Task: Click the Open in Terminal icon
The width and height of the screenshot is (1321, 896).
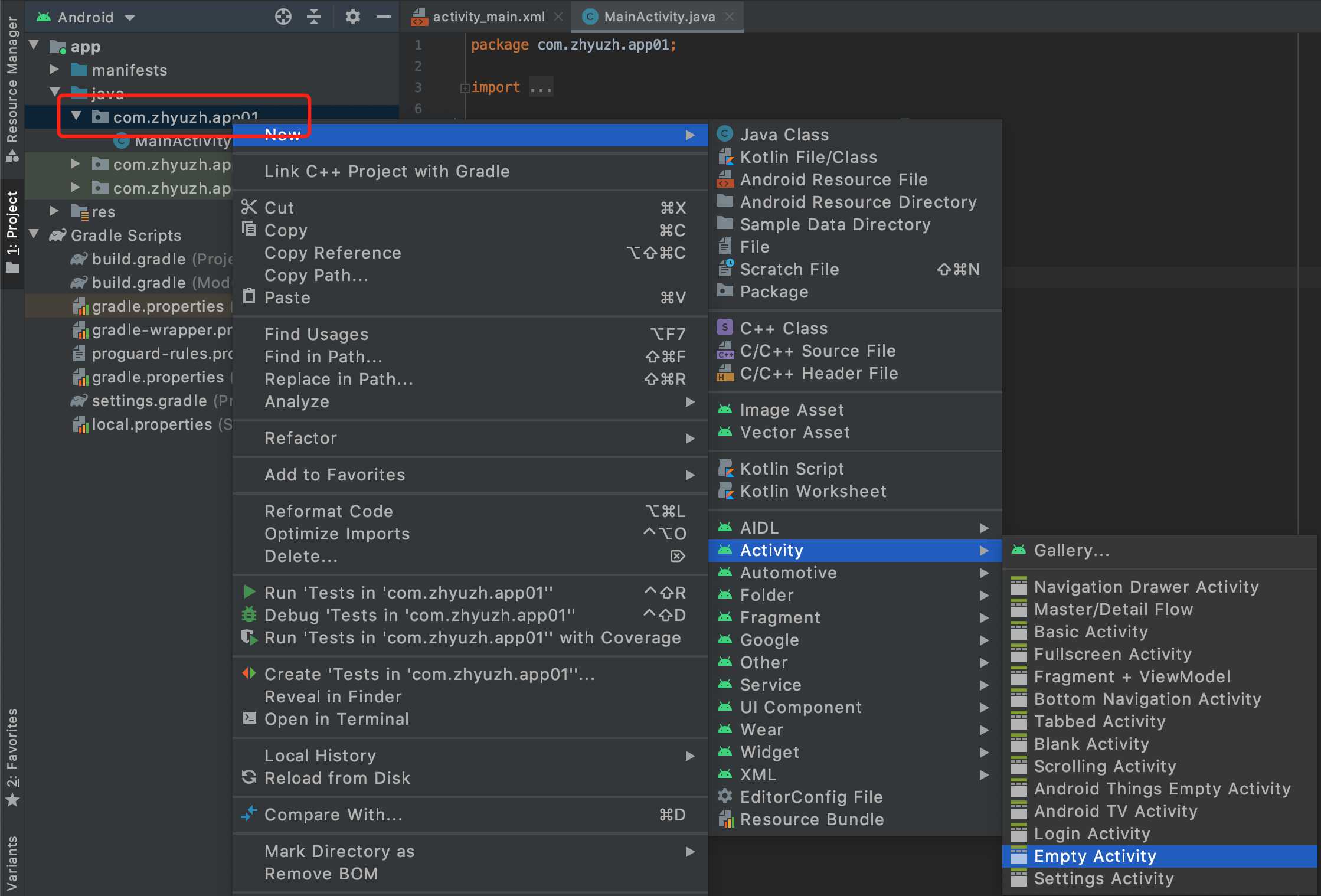Action: [x=249, y=718]
